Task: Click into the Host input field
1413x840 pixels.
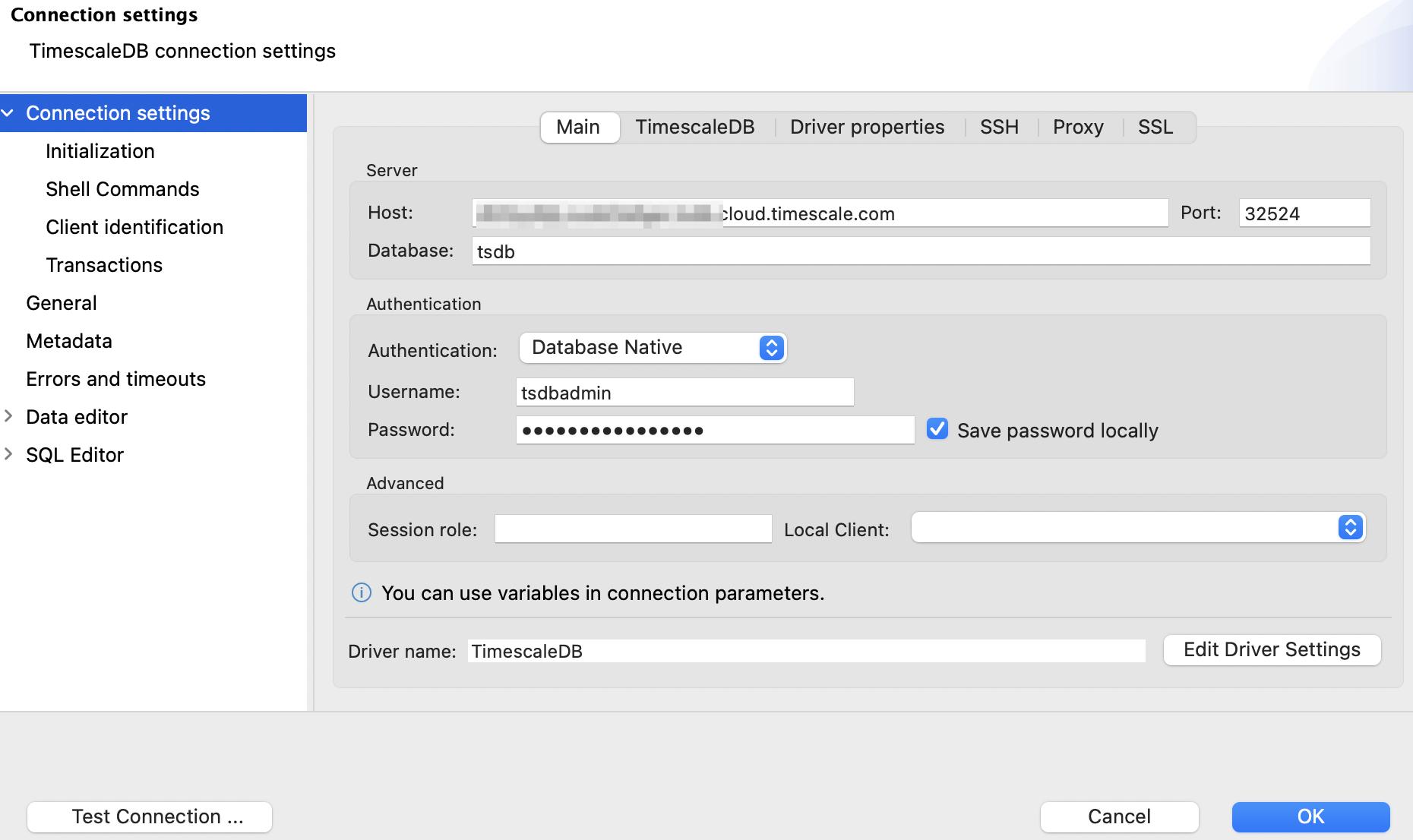Action: (820, 213)
